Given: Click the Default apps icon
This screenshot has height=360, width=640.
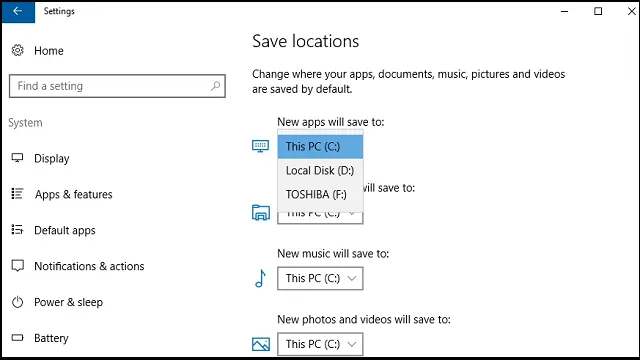Looking at the screenshot, I should pos(18,229).
